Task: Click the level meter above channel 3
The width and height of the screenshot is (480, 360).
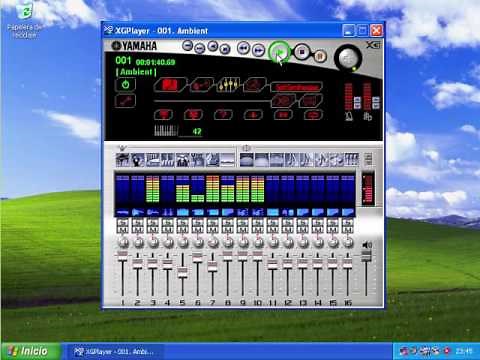Action: 153,189
